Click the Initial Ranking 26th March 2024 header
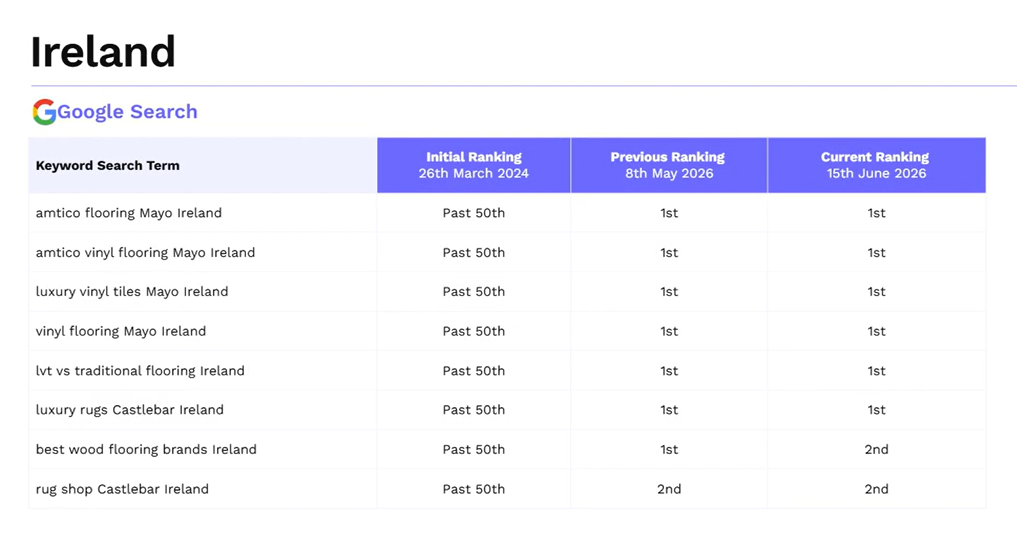This screenshot has height=547, width=1017. (x=473, y=165)
